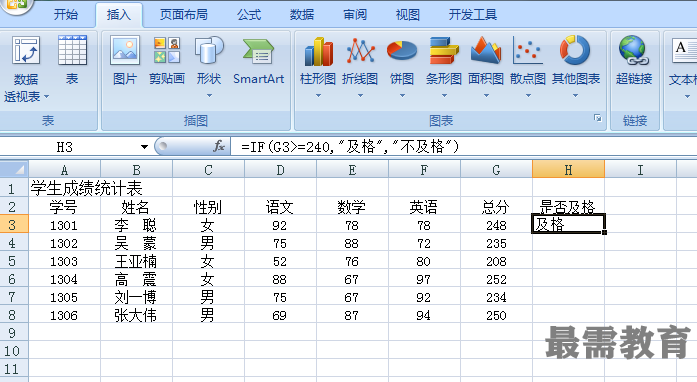Insert a hyperlink via 超链接 icon

click(634, 50)
